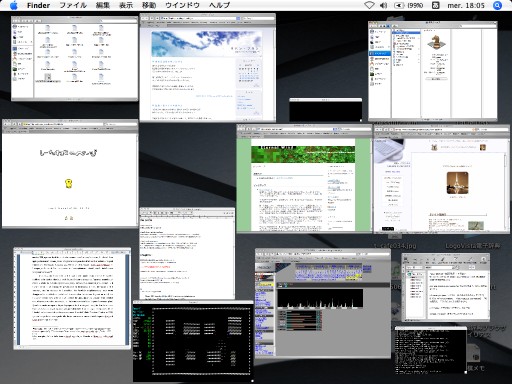
Task: Select the grey web page window with the histogram
Action: pos(323,303)
